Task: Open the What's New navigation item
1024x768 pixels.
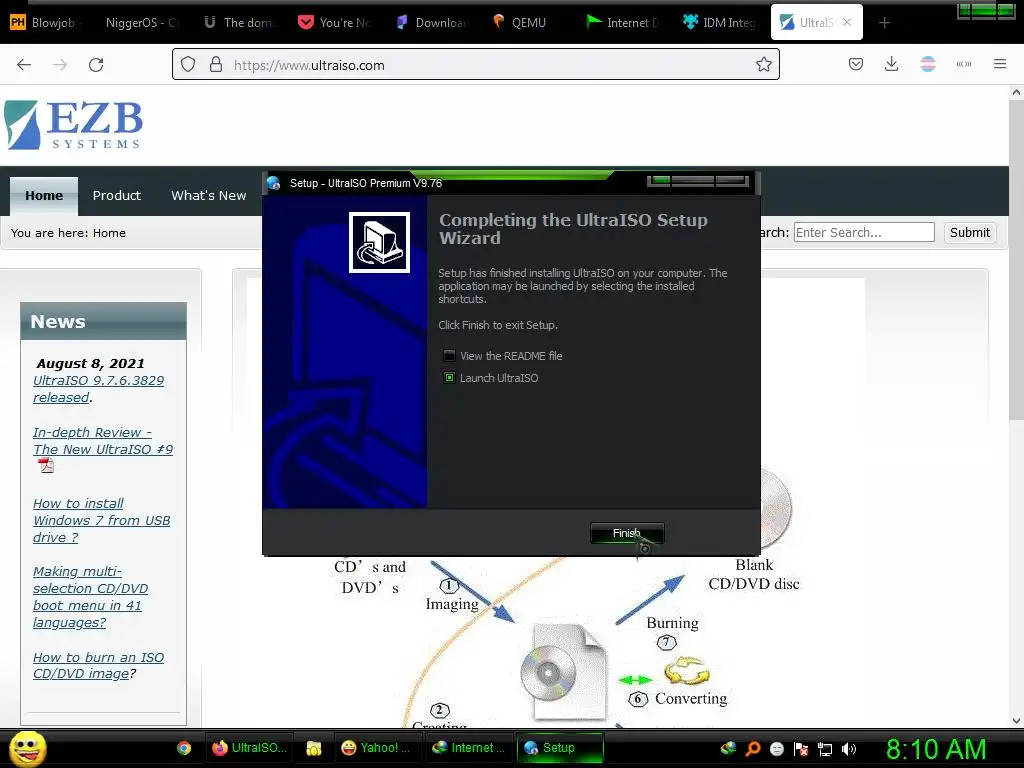Action: [x=208, y=195]
